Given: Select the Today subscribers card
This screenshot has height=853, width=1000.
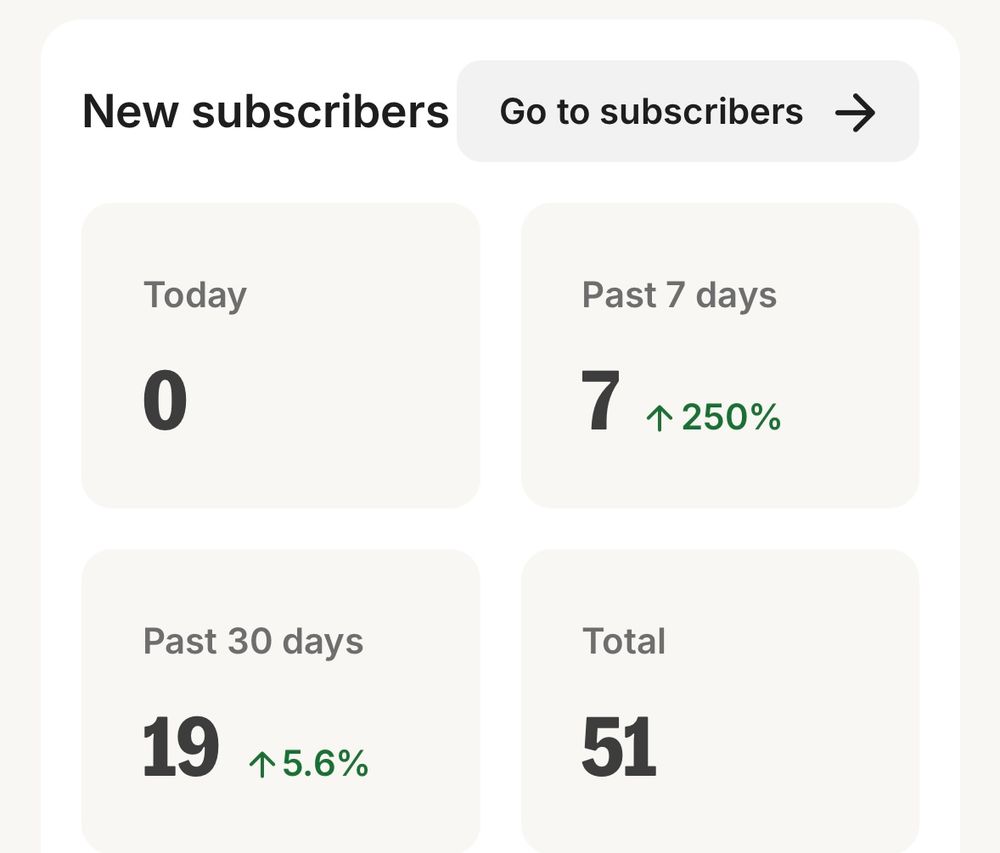Looking at the screenshot, I should pos(281,355).
